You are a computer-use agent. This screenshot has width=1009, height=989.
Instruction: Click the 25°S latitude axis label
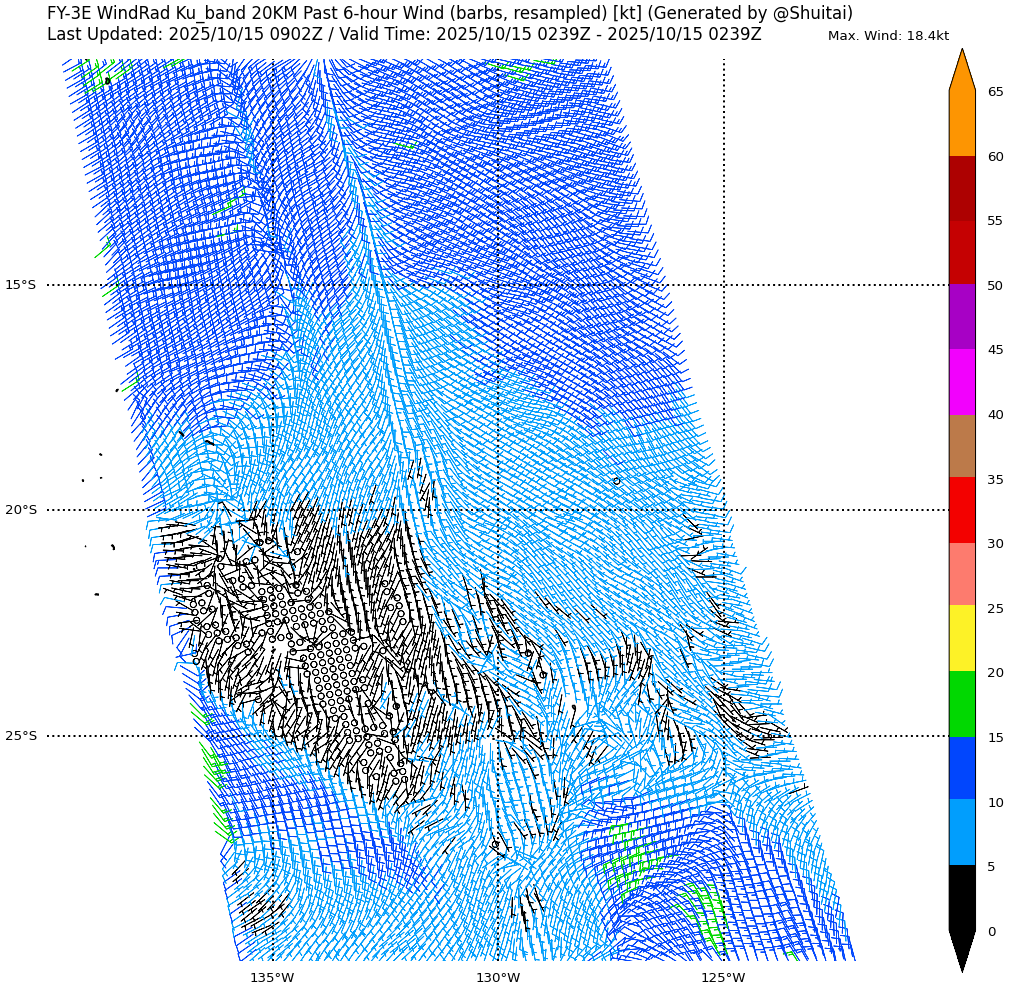tap(20, 736)
